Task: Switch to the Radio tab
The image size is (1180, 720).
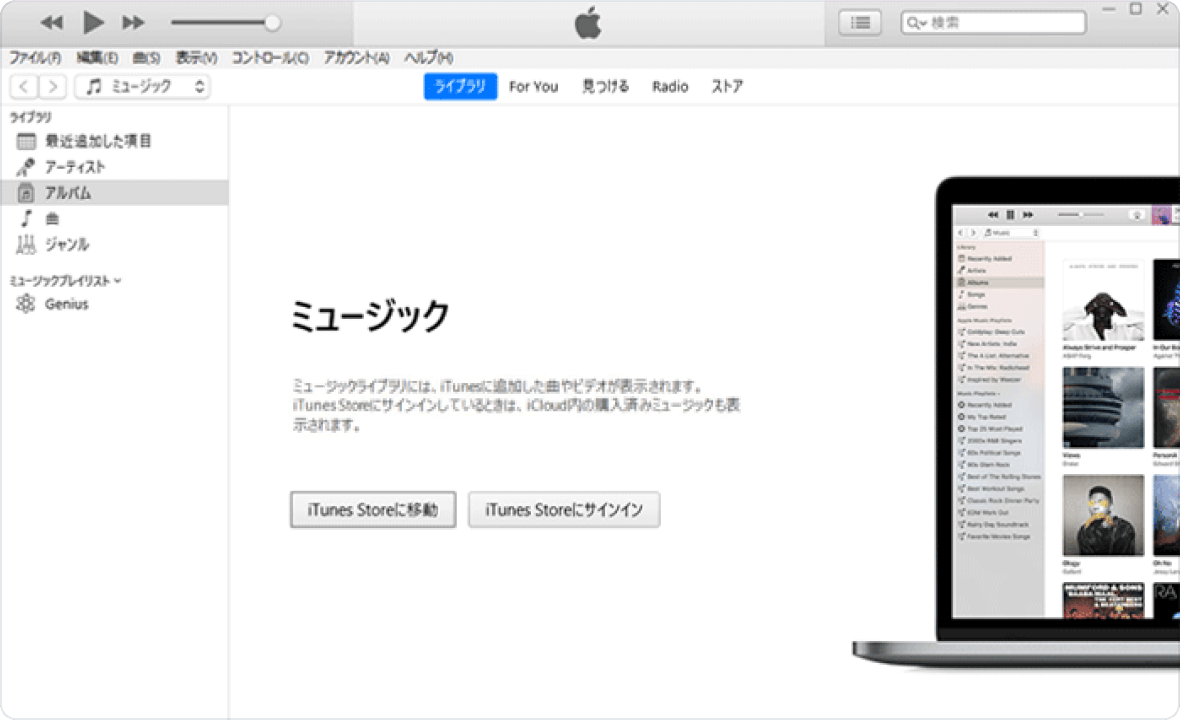Action: click(x=670, y=87)
